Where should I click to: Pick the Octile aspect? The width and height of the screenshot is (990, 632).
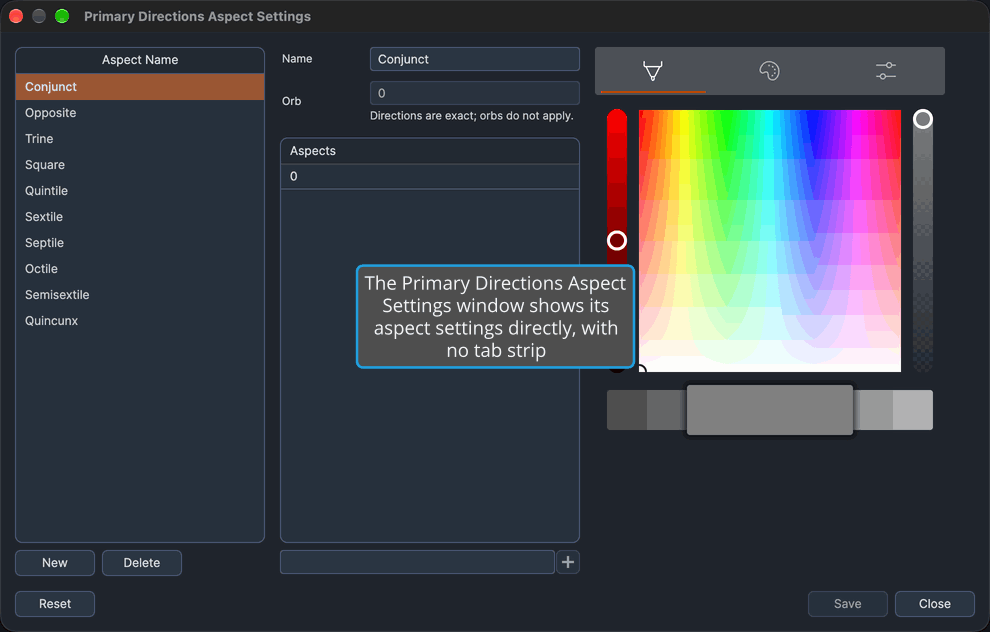click(140, 268)
